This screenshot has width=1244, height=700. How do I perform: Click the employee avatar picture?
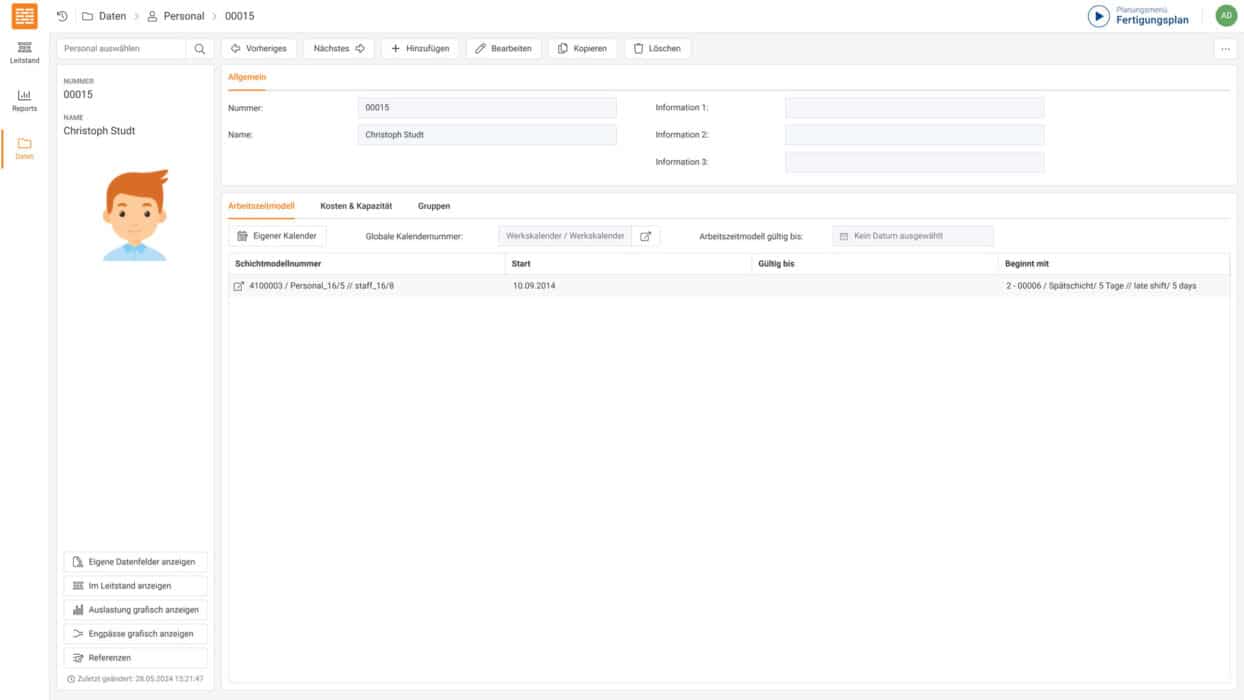(x=135, y=216)
